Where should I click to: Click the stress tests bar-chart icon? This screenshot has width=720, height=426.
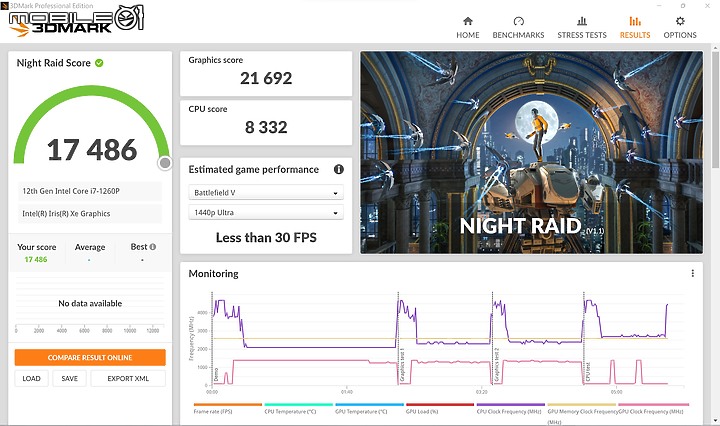(x=582, y=21)
